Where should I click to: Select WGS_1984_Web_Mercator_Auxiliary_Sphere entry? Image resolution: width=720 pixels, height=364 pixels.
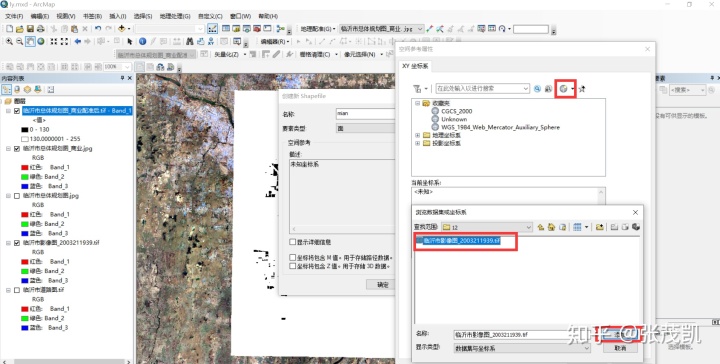pyautogui.click(x=501, y=127)
